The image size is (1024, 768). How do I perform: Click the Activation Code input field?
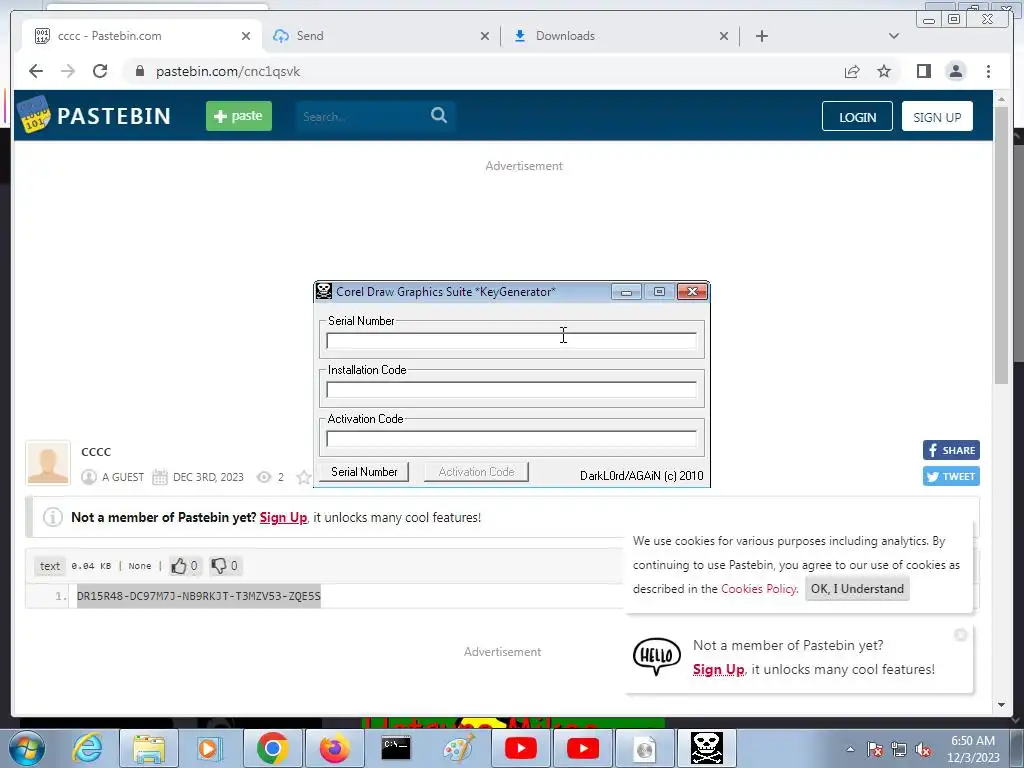[x=511, y=438]
